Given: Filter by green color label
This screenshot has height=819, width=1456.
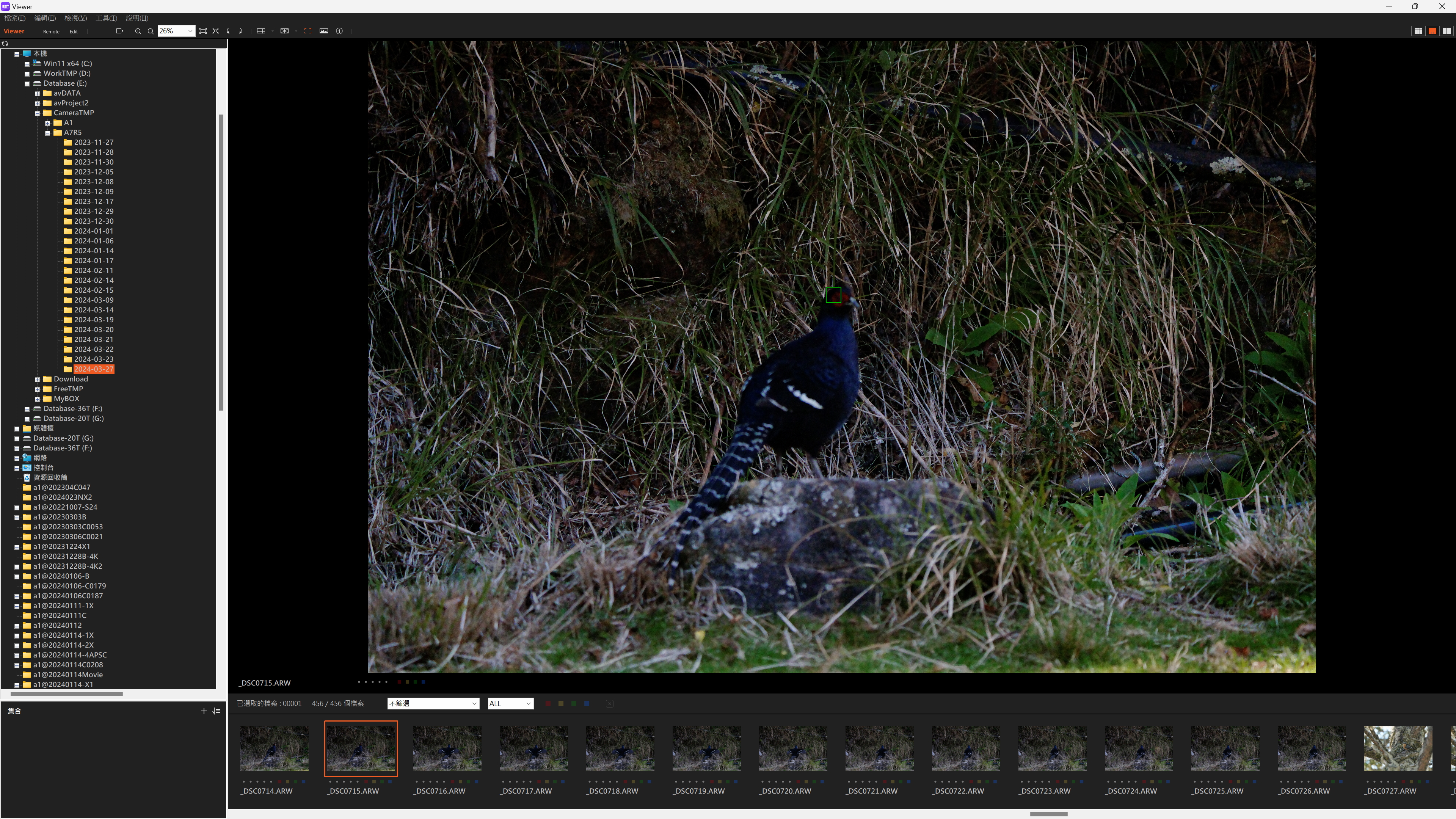Looking at the screenshot, I should [x=574, y=704].
